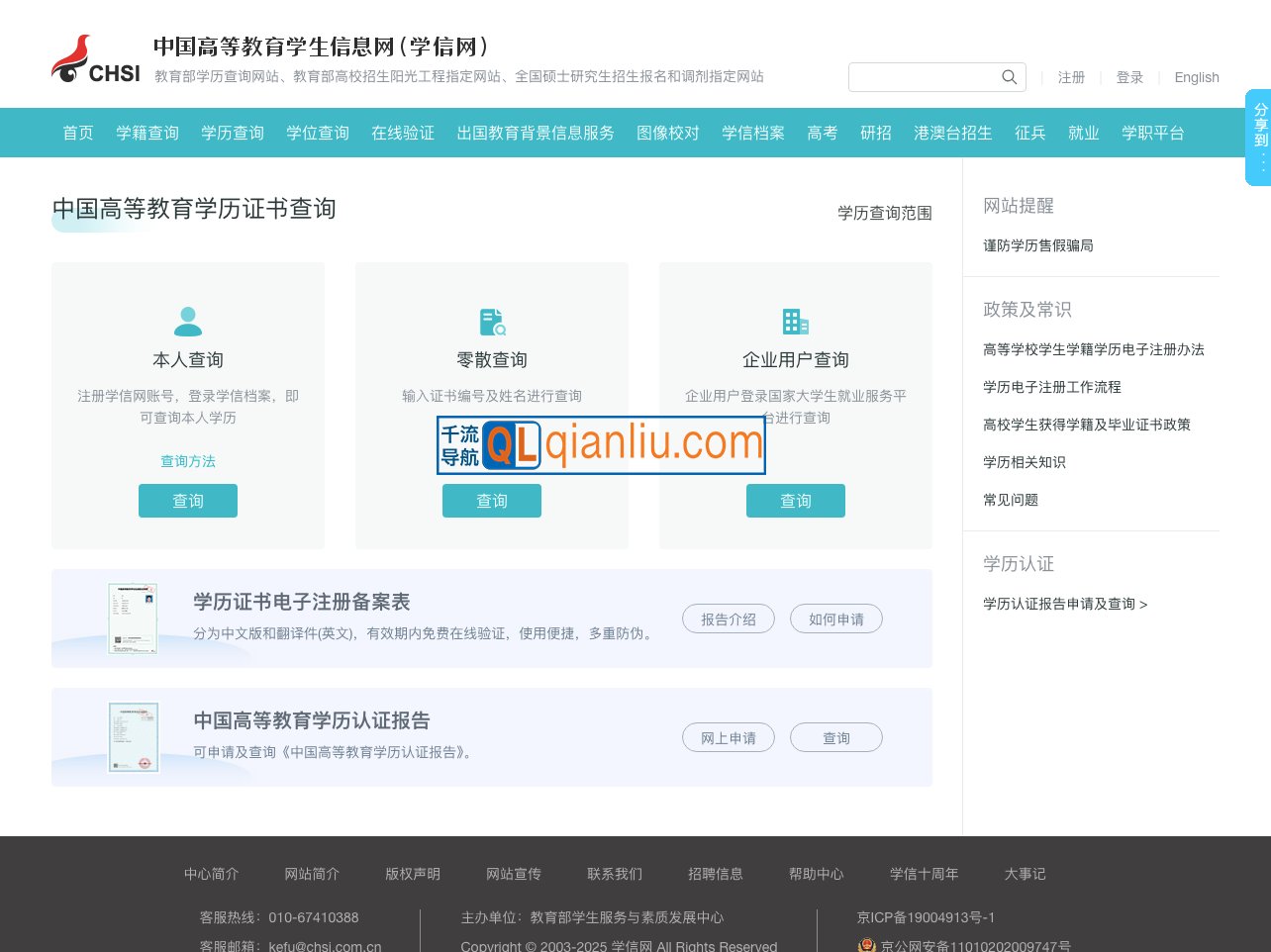The height and width of the screenshot is (952, 1271).
Task: Select the person icon above 本人查询
Action: [188, 320]
